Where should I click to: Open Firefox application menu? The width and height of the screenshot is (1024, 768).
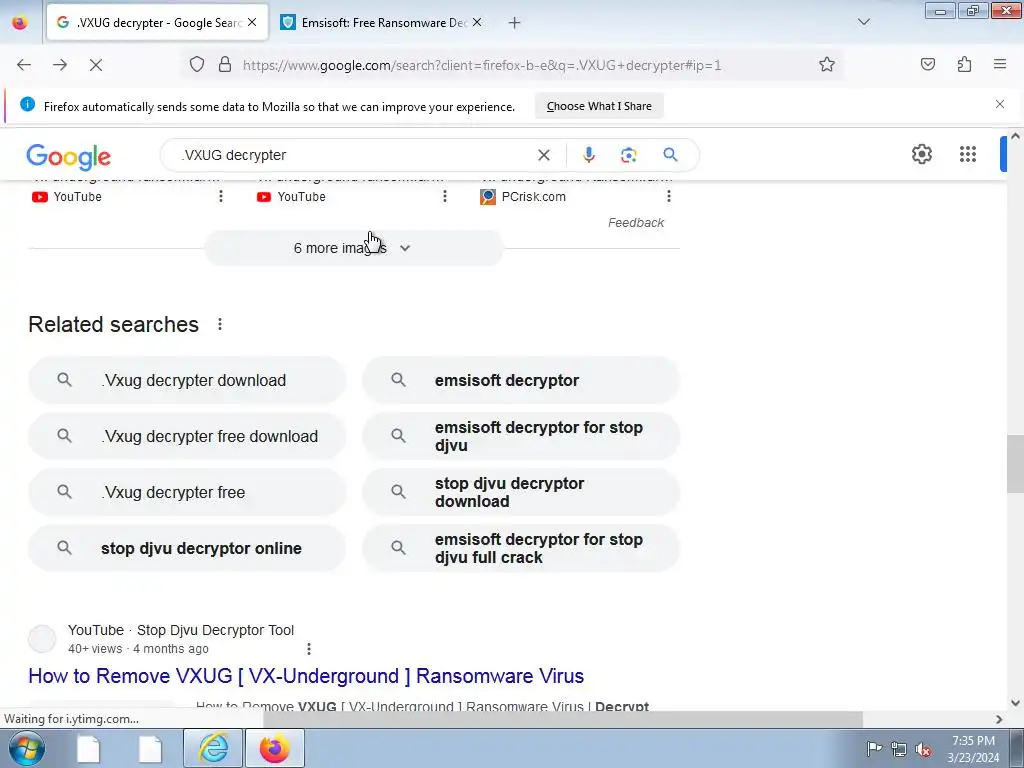pyautogui.click(x=1000, y=64)
